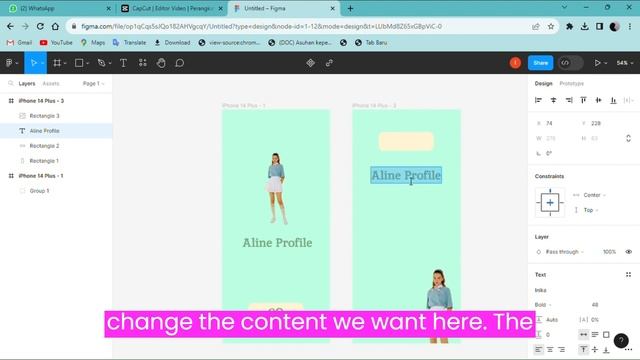Viewport: 640px width, 360px height.
Task: Open the Resources tool
Action: click(142, 63)
